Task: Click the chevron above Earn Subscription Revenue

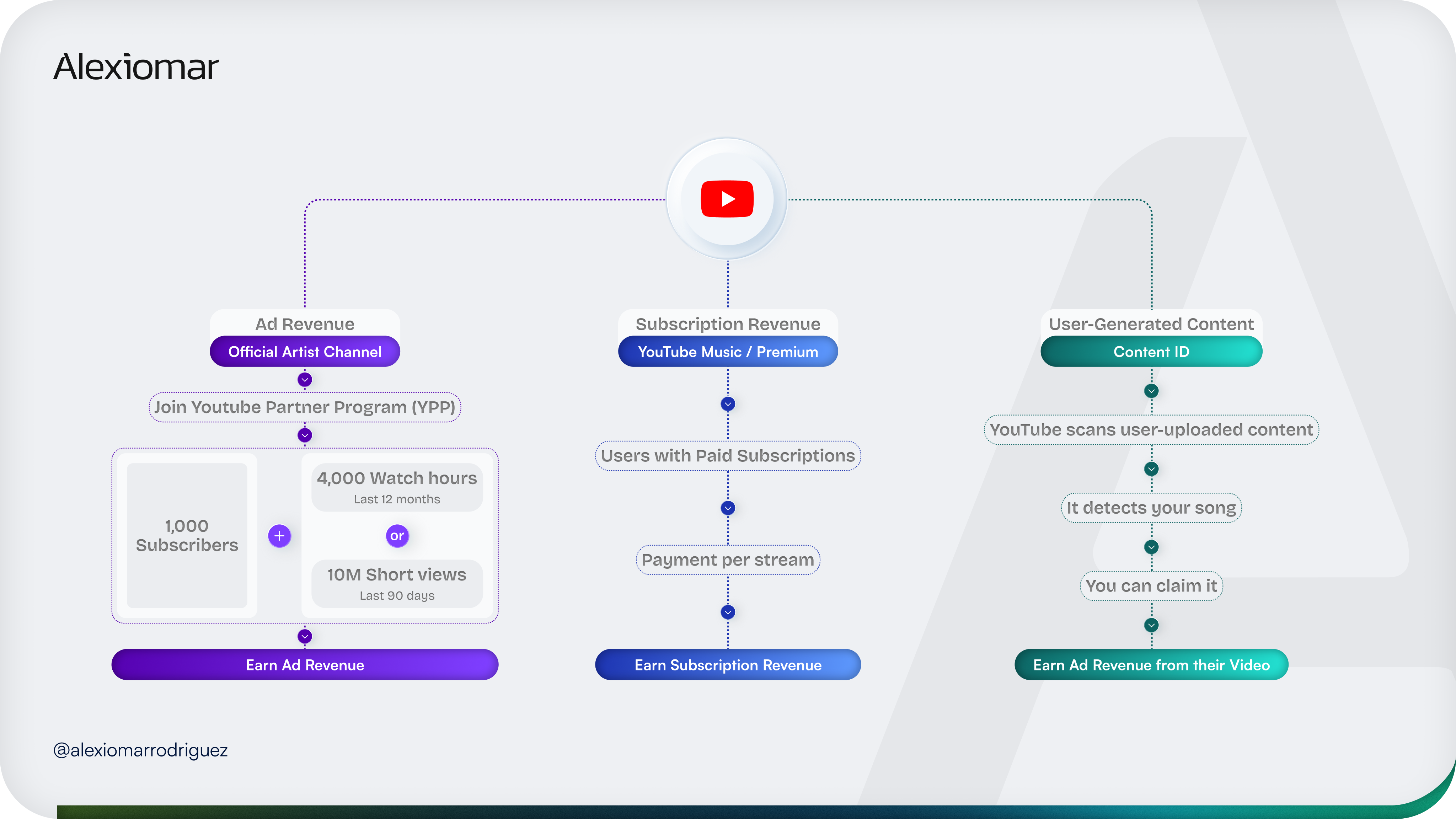Action: click(728, 612)
